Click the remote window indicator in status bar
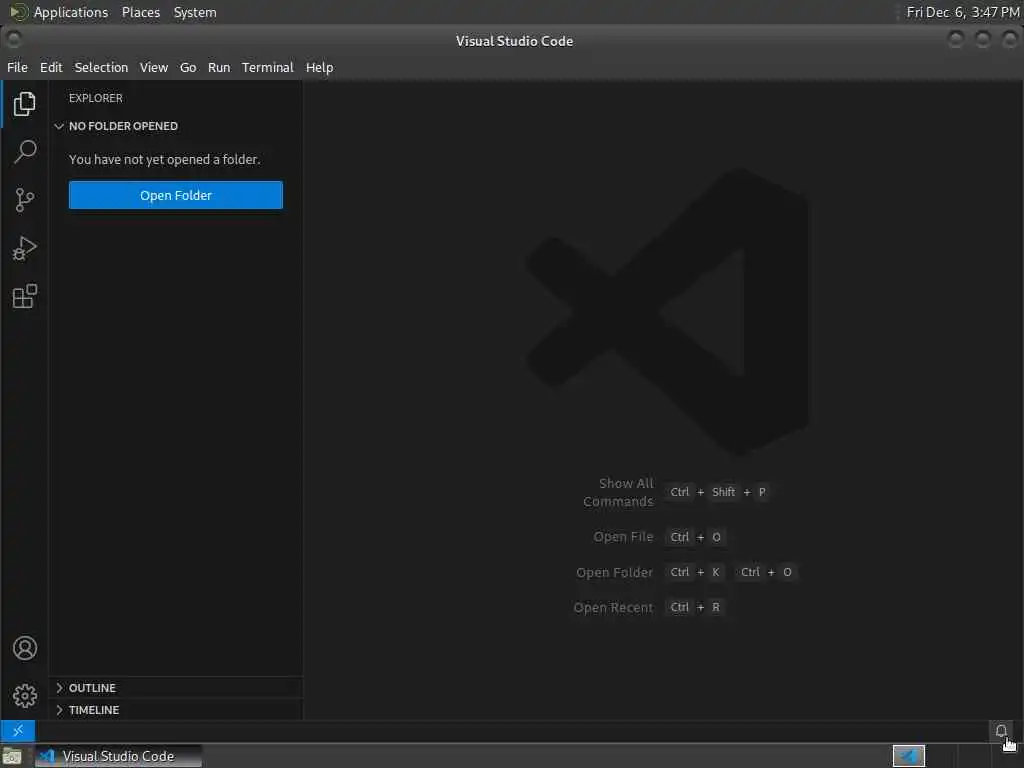 (18, 731)
